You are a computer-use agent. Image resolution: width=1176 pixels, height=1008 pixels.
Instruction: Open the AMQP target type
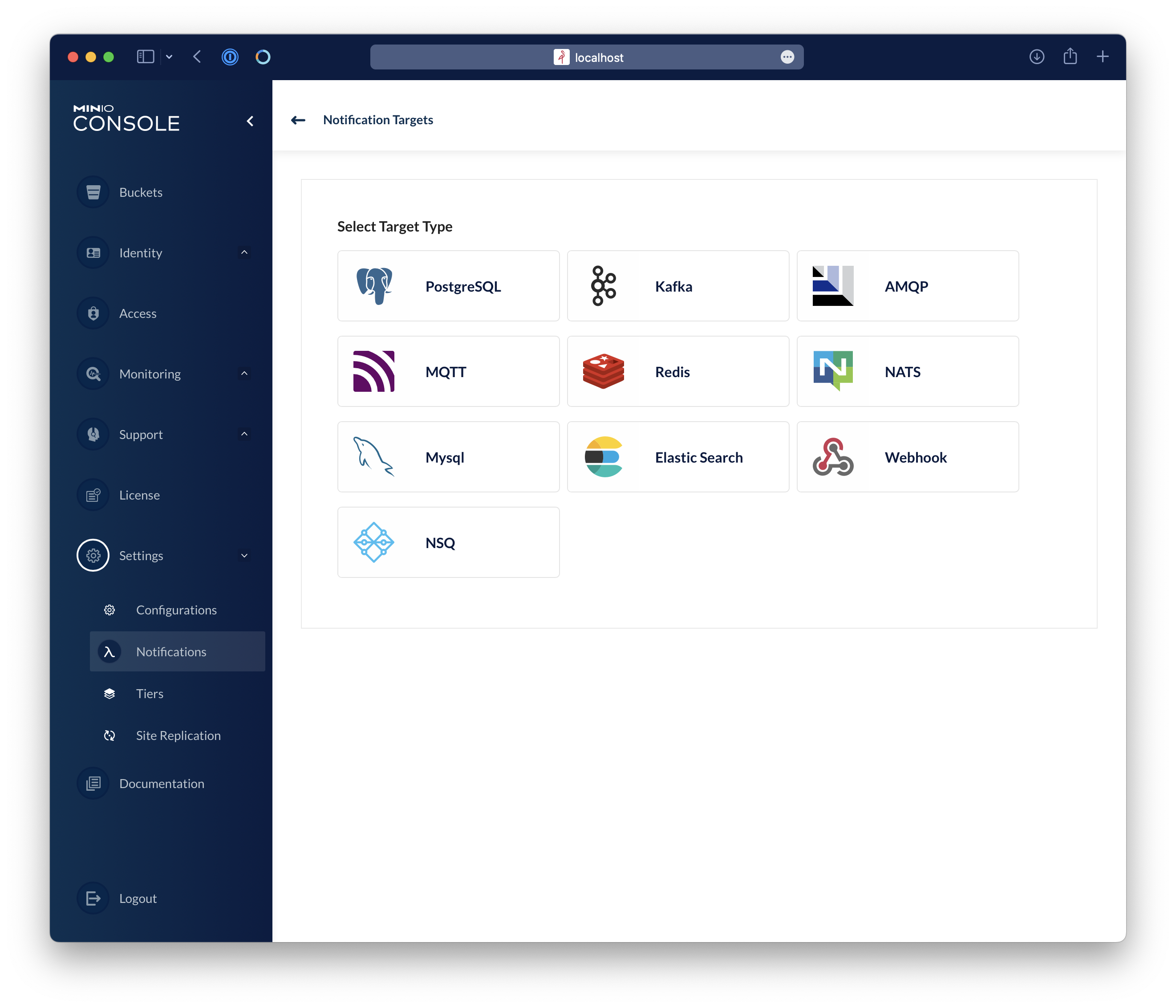907,286
